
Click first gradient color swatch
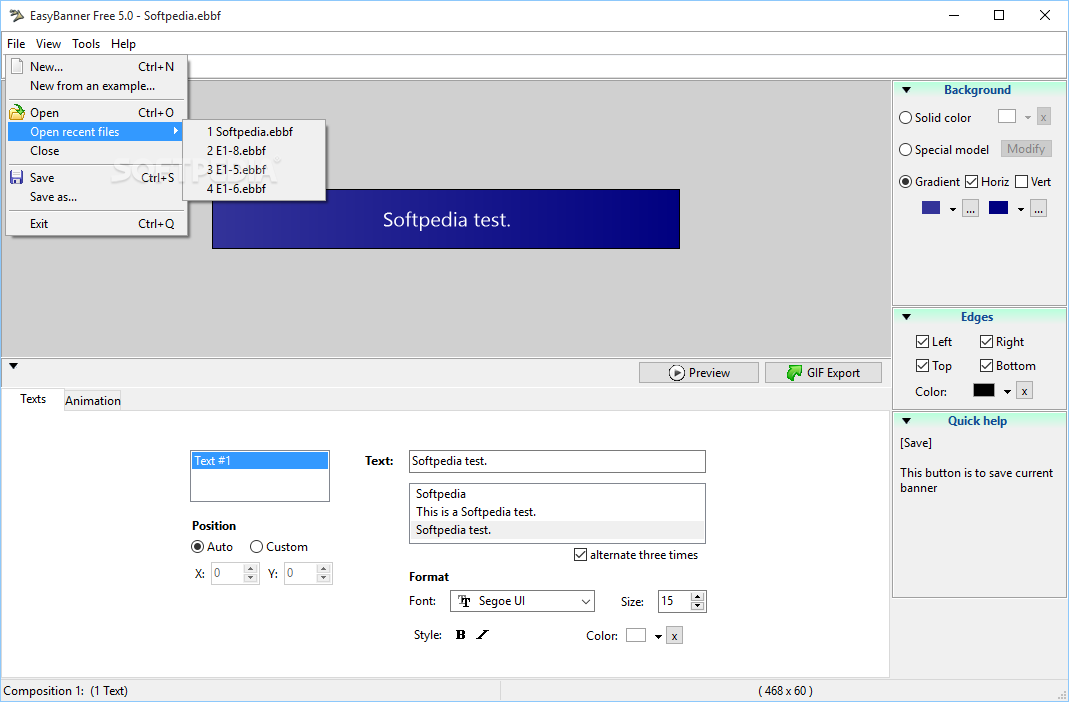tap(931, 208)
